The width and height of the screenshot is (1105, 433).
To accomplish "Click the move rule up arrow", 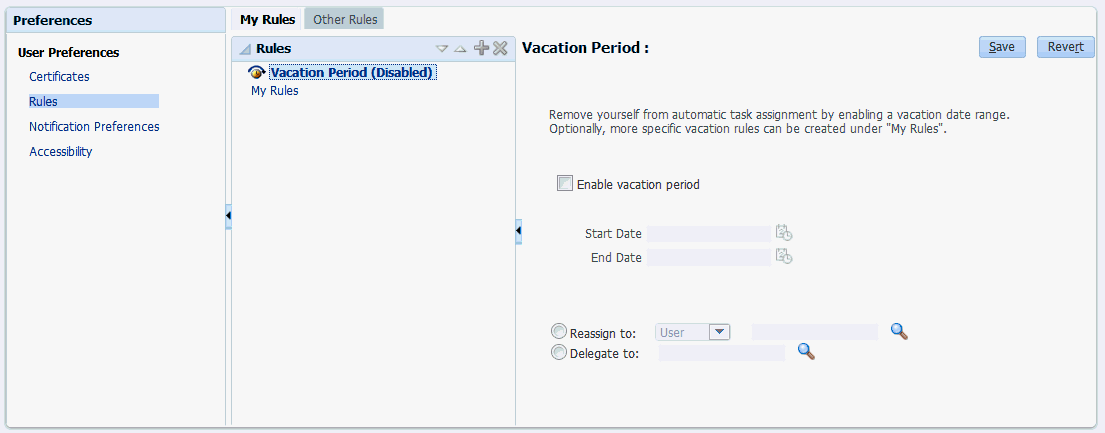I will [460, 48].
